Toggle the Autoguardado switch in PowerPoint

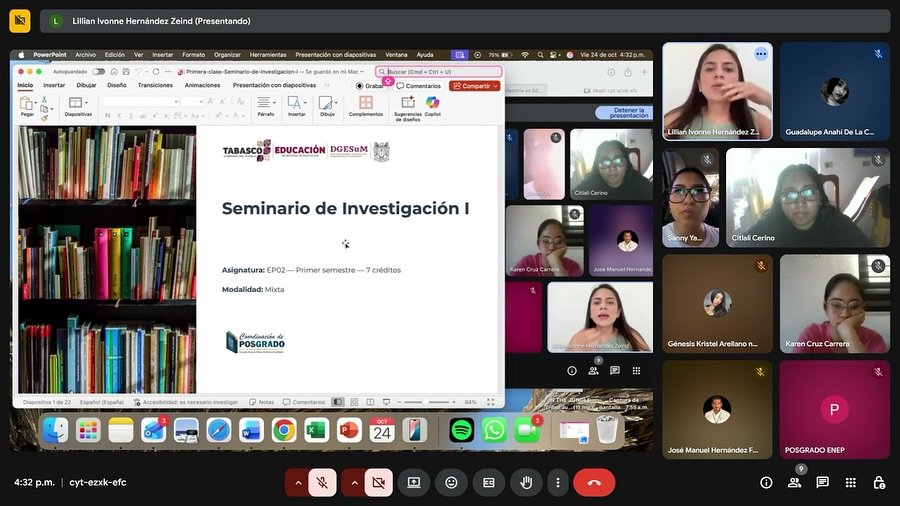click(x=98, y=72)
